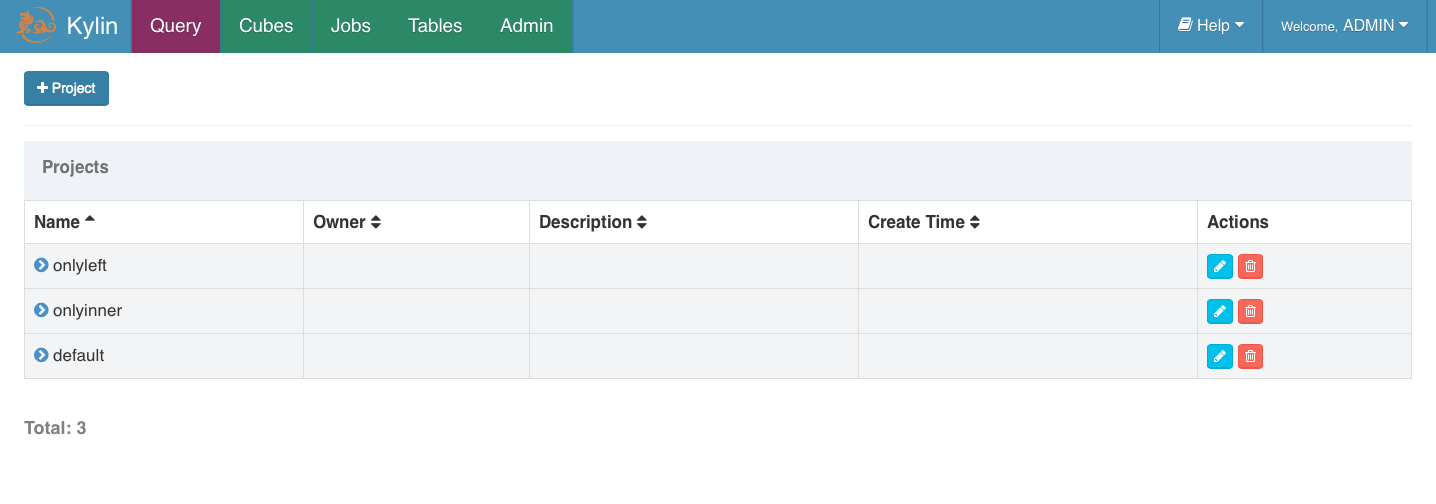Sort projects by Name column
The width and height of the screenshot is (1436, 504).
pos(64,222)
